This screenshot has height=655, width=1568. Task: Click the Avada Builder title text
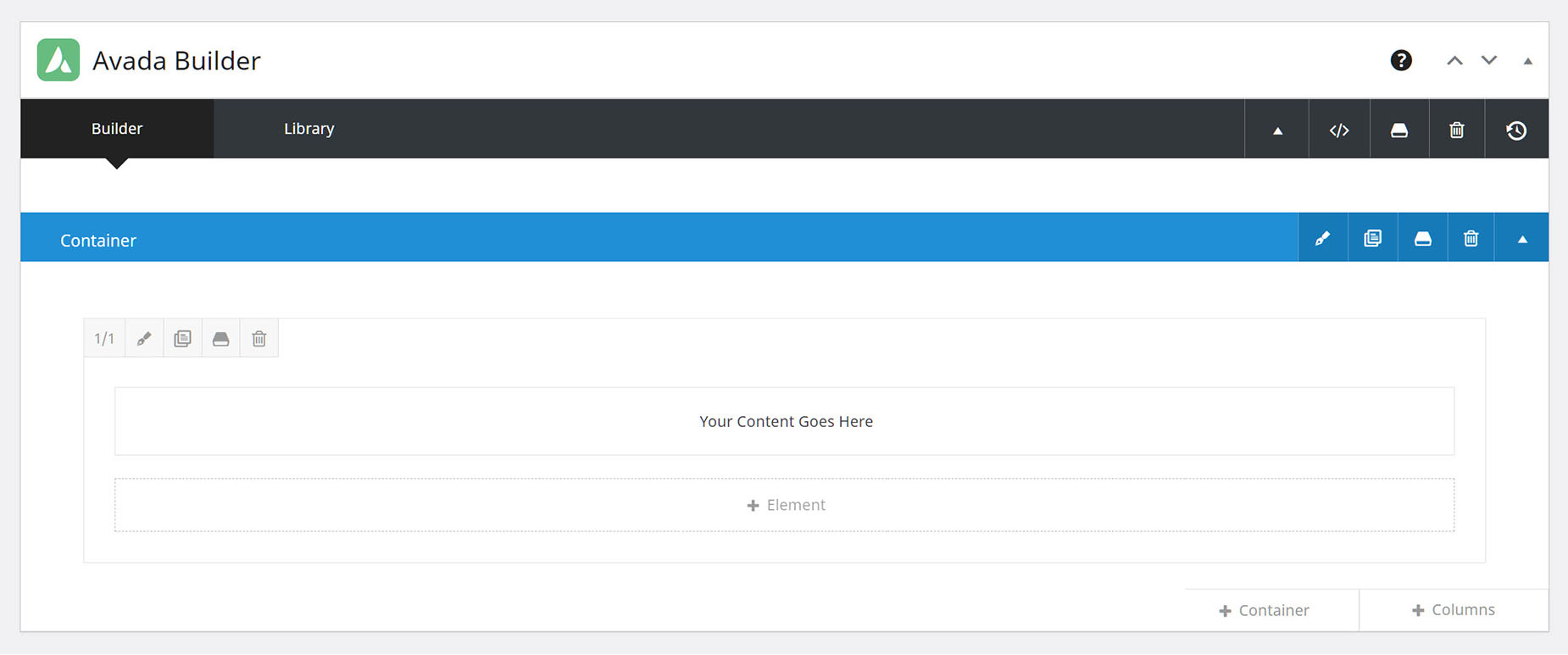tap(176, 60)
